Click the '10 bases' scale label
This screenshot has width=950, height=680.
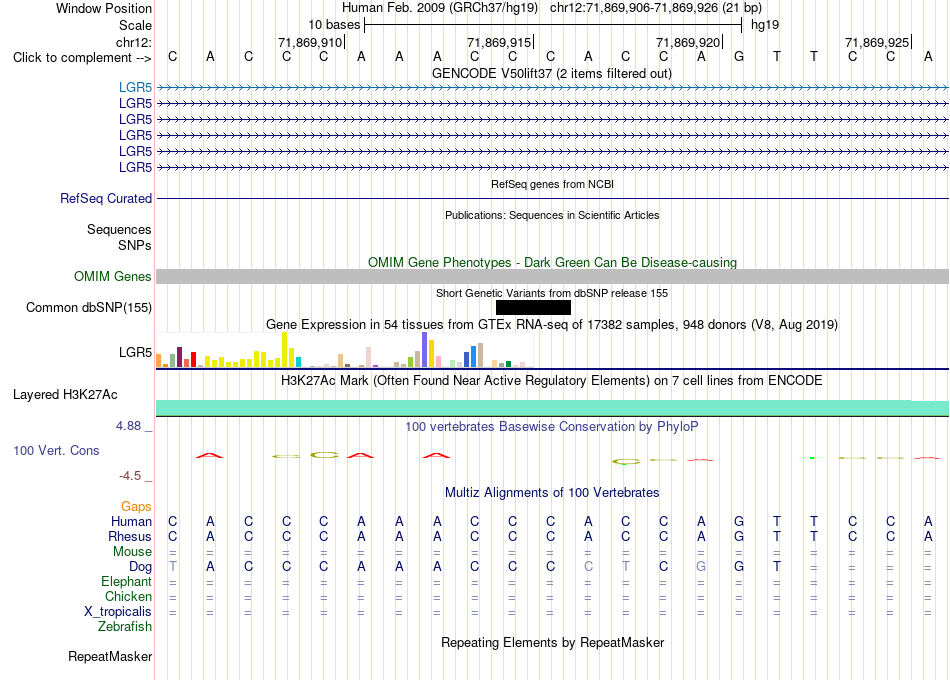[x=334, y=25]
